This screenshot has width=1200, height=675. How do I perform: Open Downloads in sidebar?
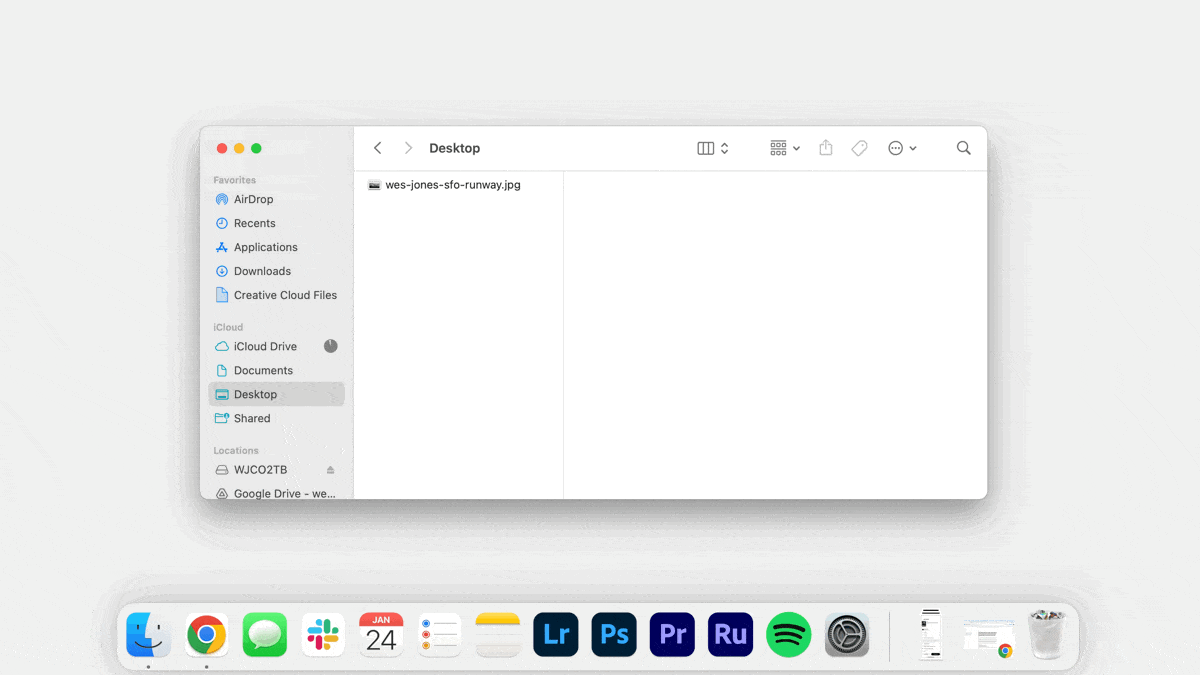coord(276,271)
